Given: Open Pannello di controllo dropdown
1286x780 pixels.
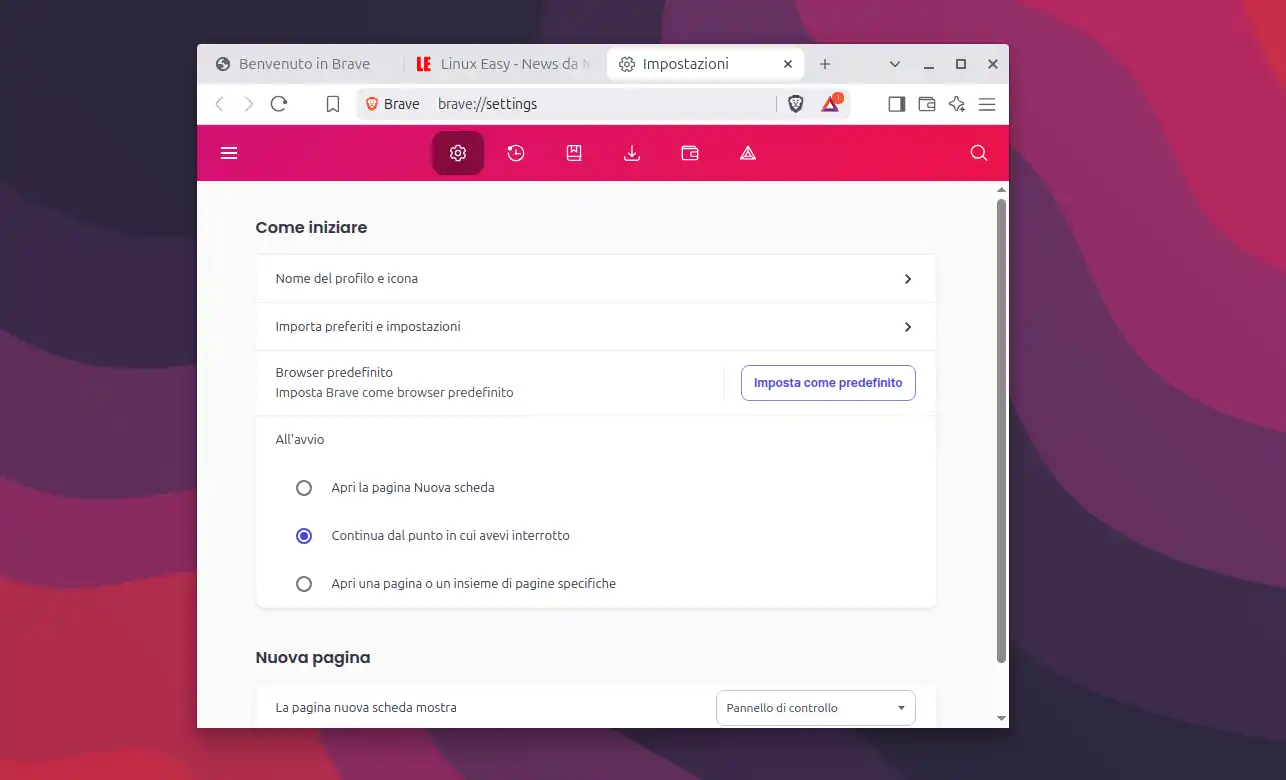Looking at the screenshot, I should pyautogui.click(x=816, y=708).
